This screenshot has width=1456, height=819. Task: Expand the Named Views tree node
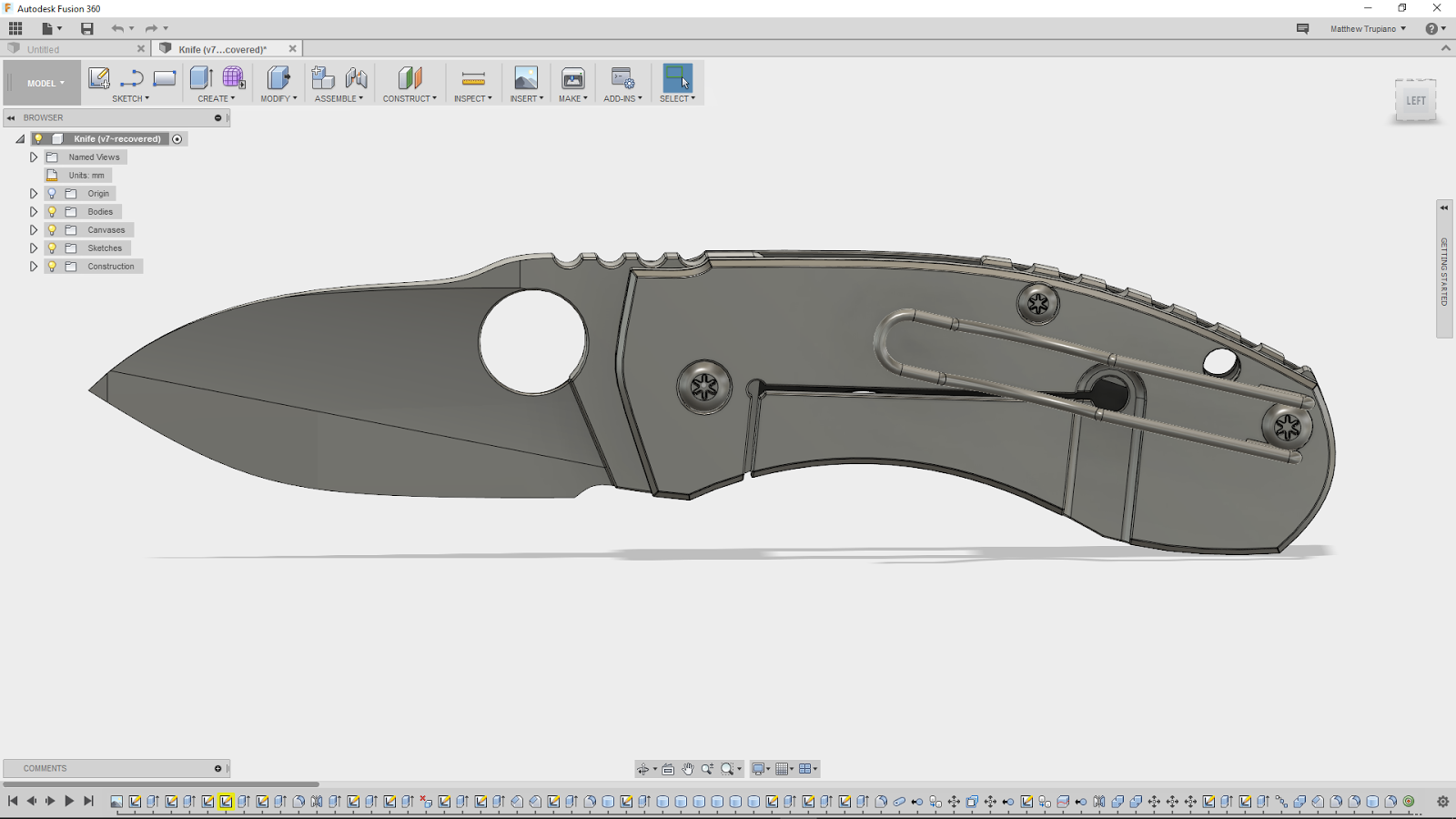point(34,157)
